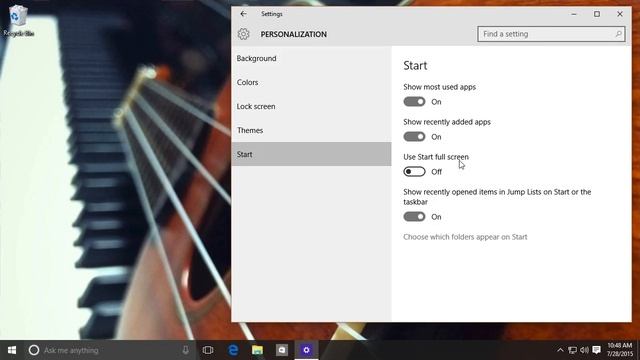Screen dimensions: 640x360
Task: Open Lock screen settings
Action: pos(311,107)
